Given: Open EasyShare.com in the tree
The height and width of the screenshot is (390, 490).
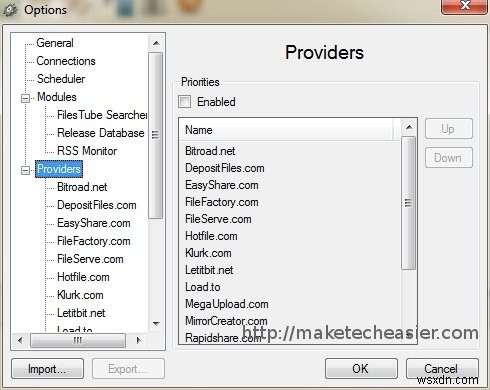Looking at the screenshot, I should tap(94, 223).
